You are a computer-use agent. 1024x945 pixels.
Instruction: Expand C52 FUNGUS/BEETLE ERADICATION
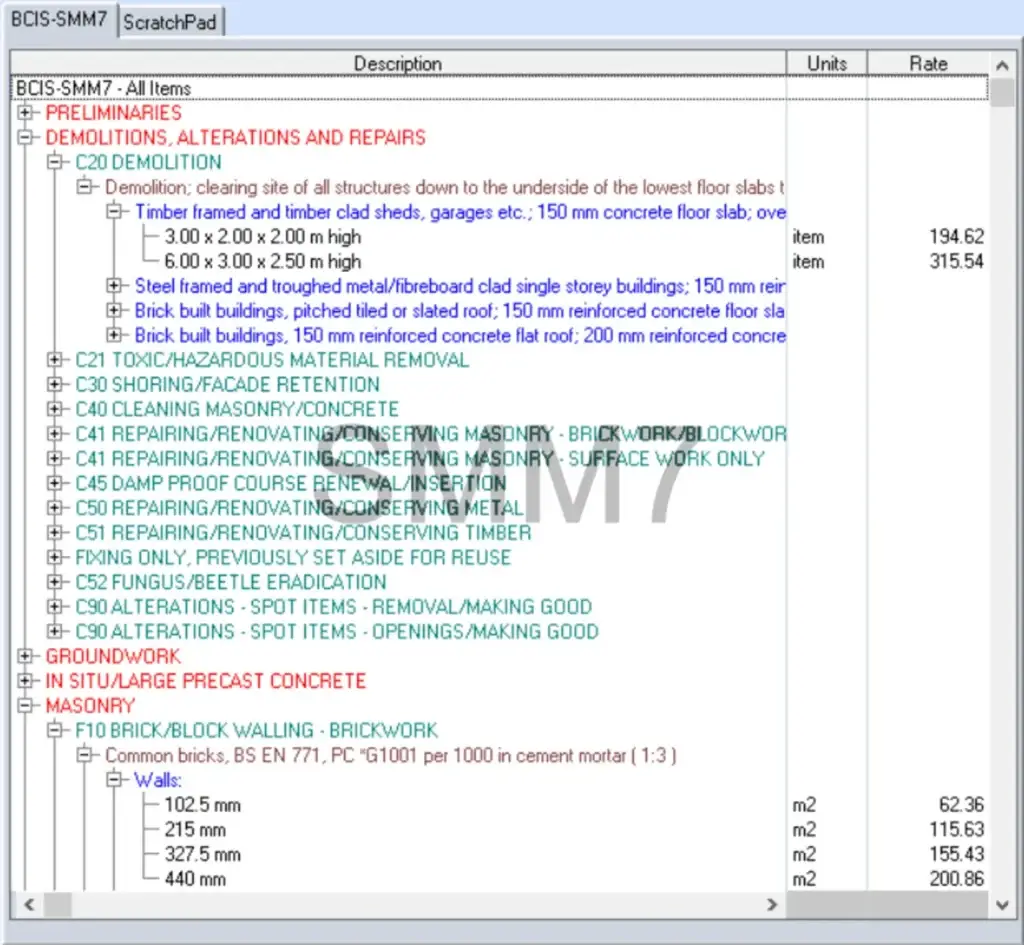click(56, 583)
